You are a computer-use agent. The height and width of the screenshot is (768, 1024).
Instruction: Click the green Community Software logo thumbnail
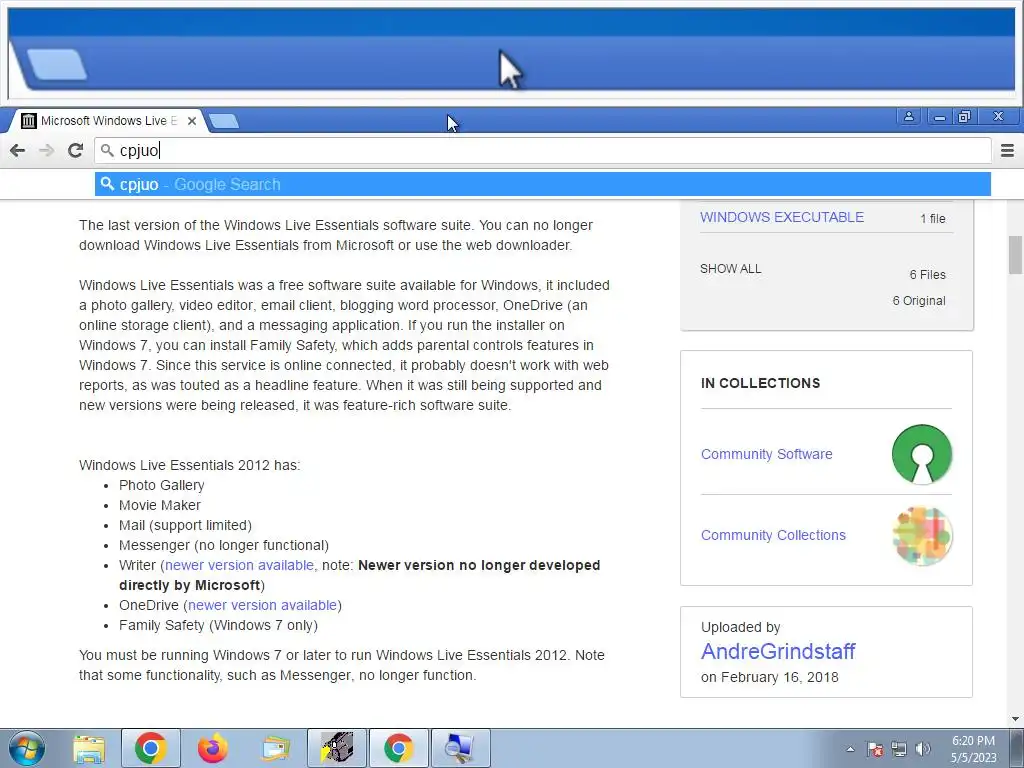tap(921, 454)
